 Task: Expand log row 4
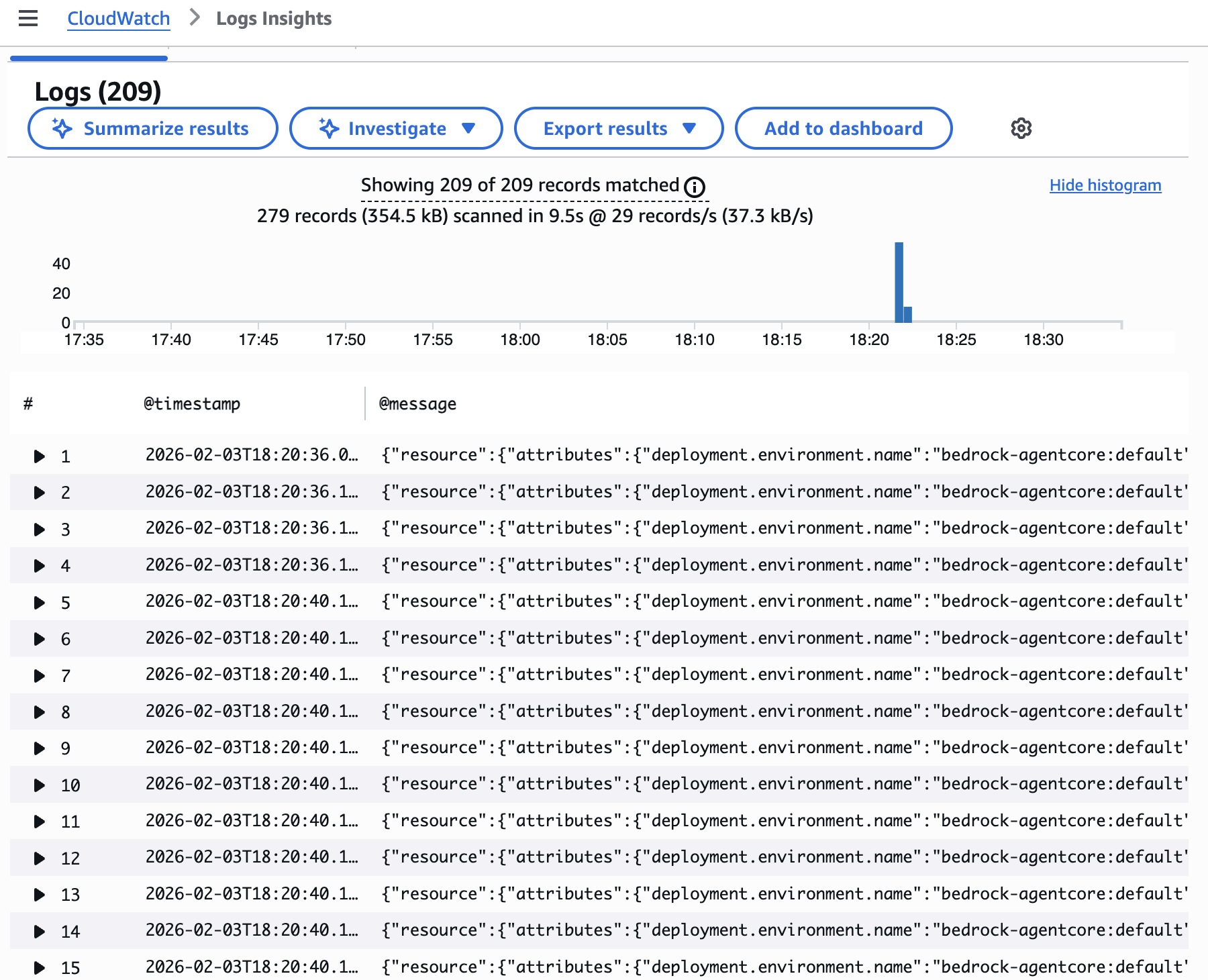(x=40, y=566)
